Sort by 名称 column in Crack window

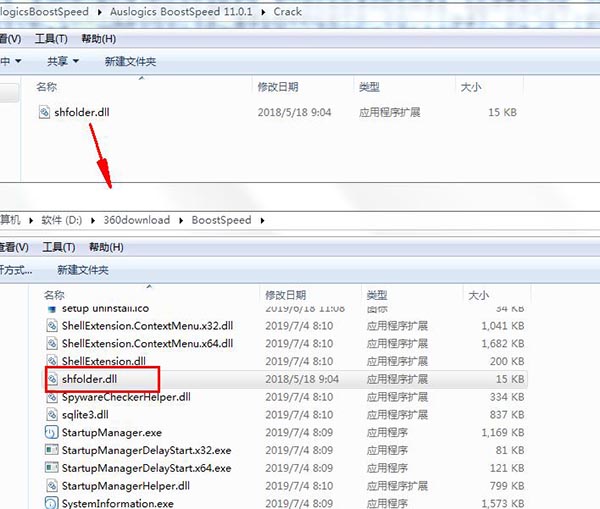[47, 87]
